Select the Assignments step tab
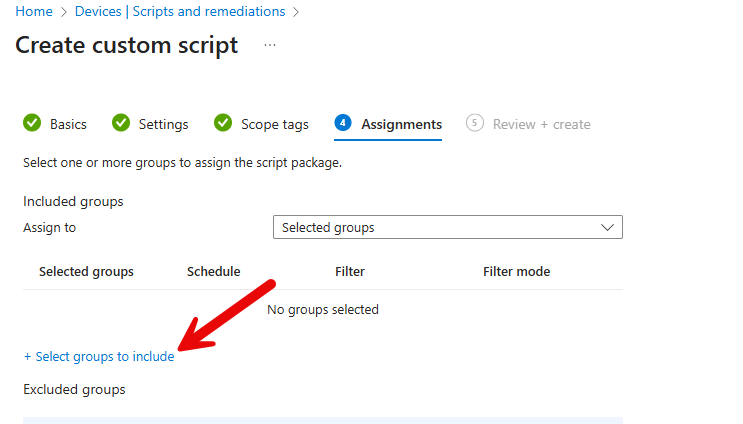The width and height of the screenshot is (743, 424). pyautogui.click(x=401, y=124)
